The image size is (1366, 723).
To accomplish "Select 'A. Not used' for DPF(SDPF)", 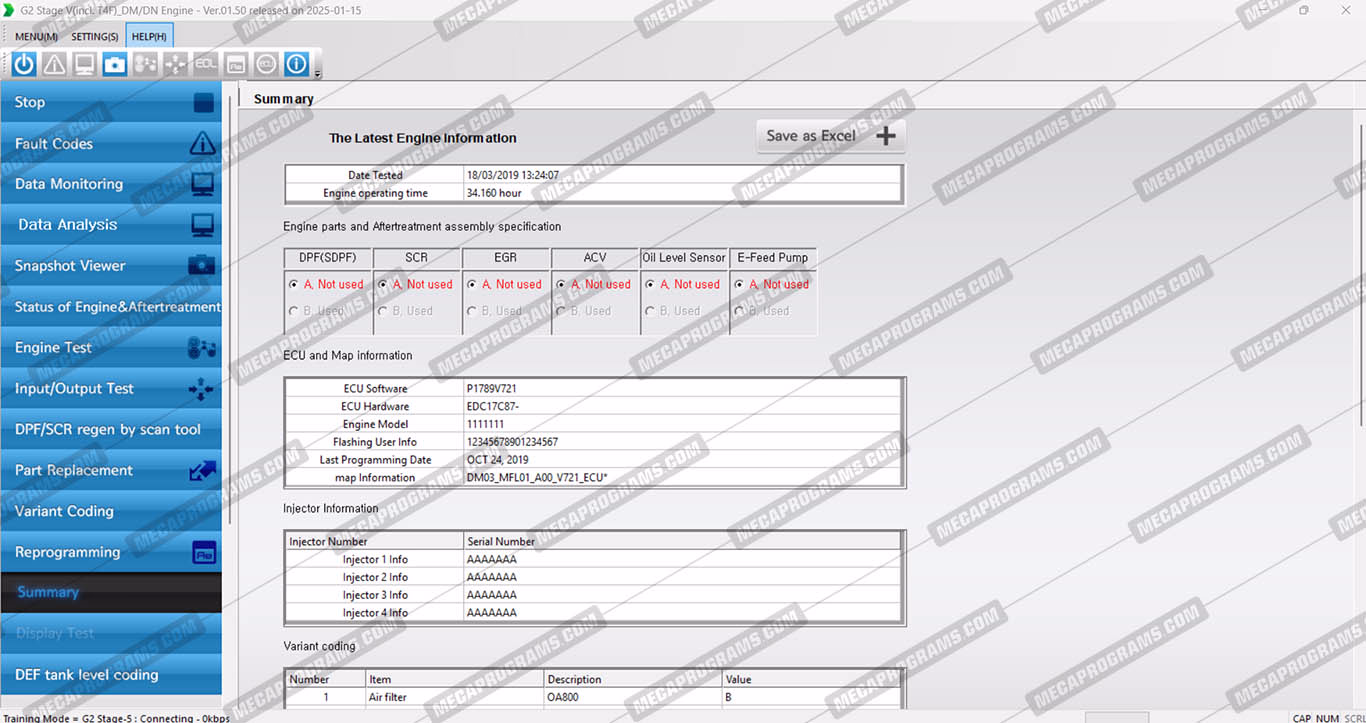I will coord(293,285).
